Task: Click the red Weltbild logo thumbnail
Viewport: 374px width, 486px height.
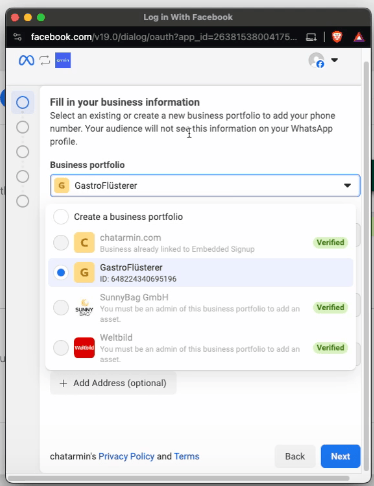Action: [84, 348]
